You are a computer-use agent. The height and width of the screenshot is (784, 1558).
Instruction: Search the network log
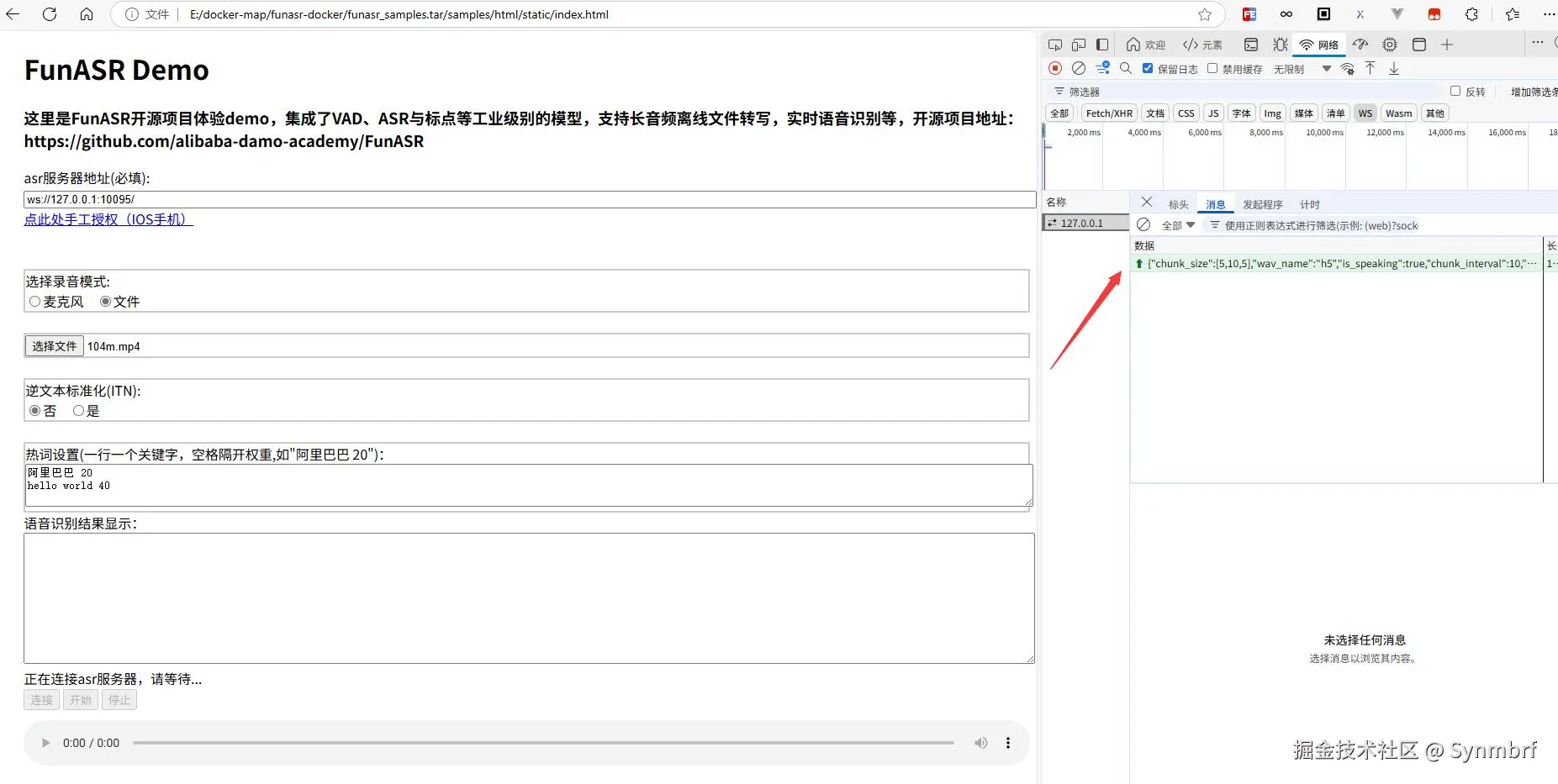pos(1126,68)
